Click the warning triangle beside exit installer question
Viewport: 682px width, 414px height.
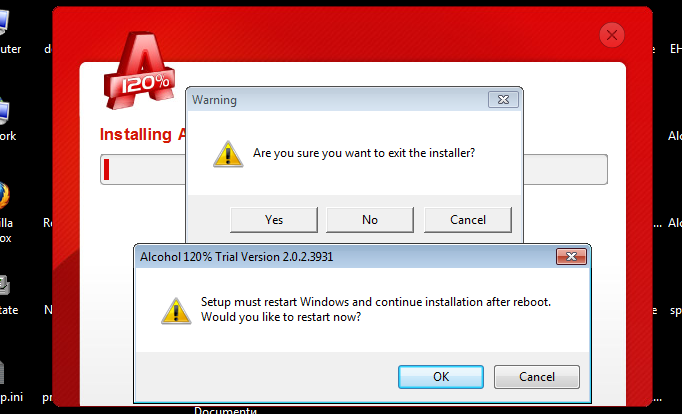(x=228, y=154)
